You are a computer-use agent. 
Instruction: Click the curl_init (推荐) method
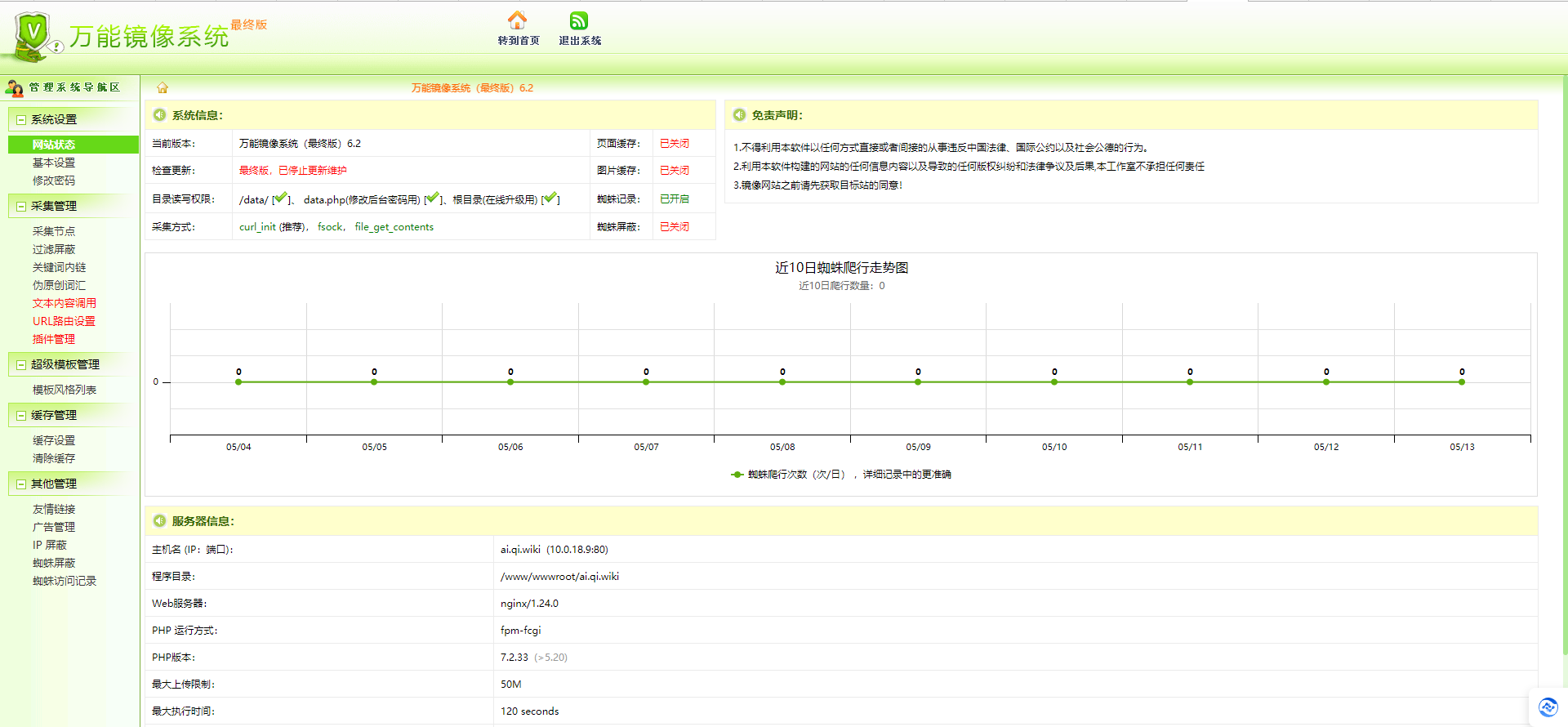click(x=272, y=226)
